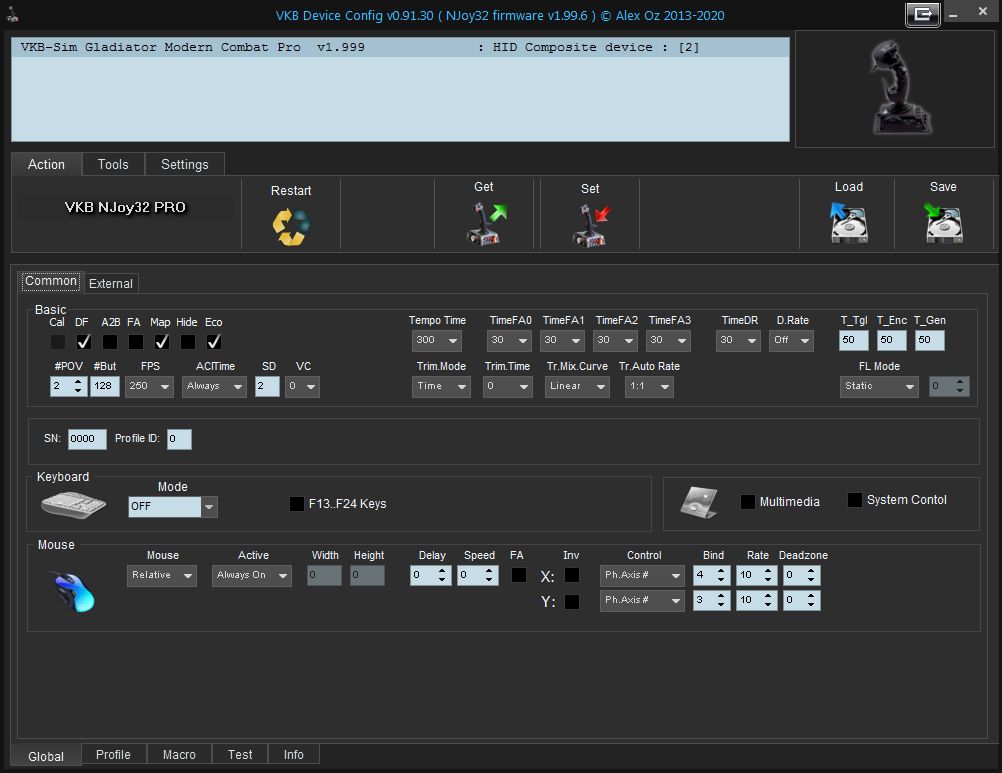Click the Restart recycle icon

[x=291, y=227]
